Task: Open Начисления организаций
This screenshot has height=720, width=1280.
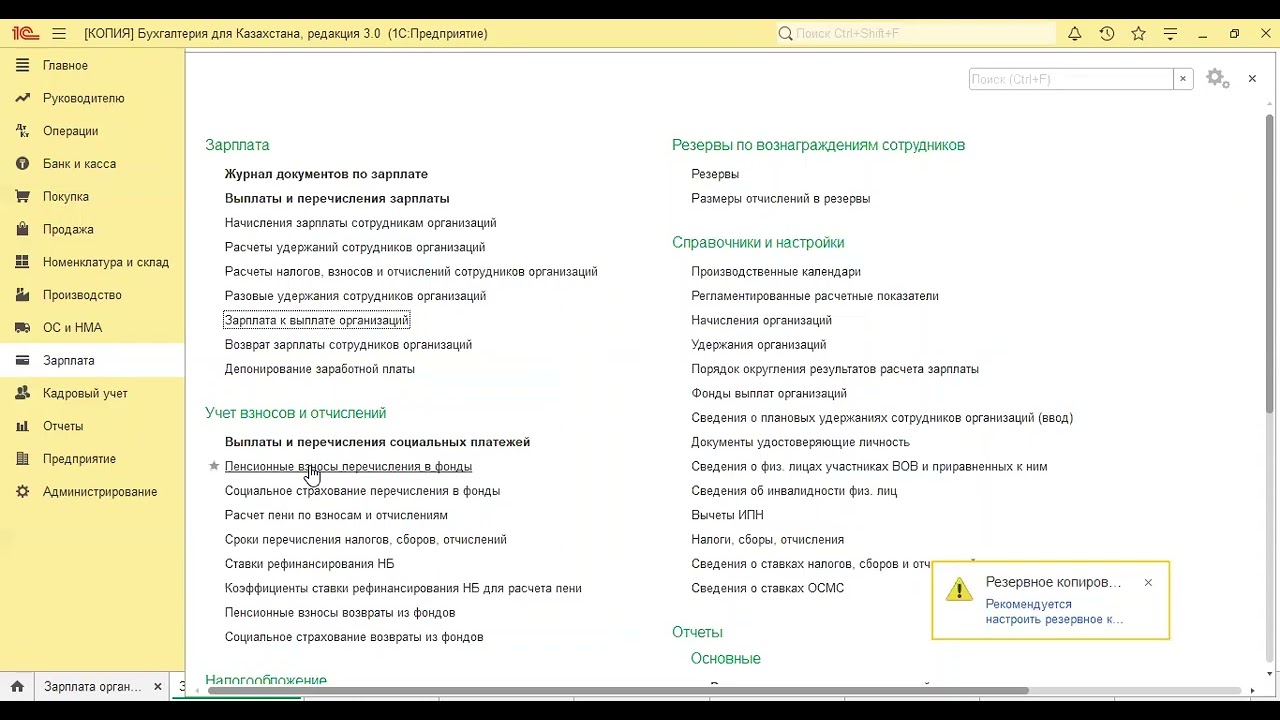Action: [762, 320]
